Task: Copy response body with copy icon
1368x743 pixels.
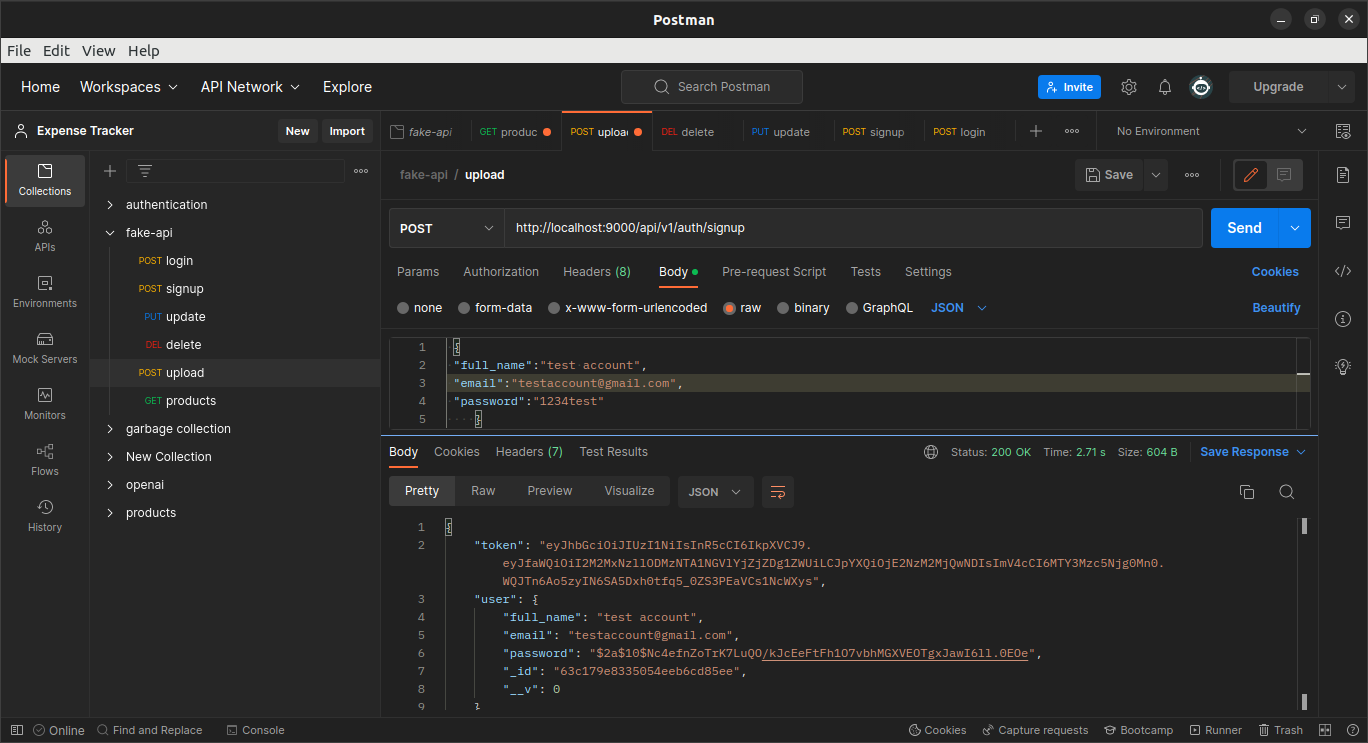Action: coord(1247,492)
